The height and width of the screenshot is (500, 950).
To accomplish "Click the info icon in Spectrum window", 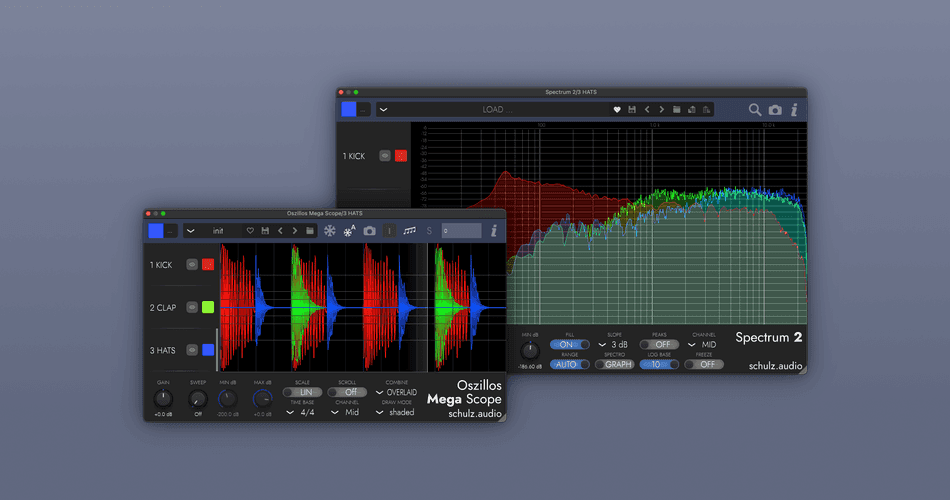I will [x=794, y=110].
